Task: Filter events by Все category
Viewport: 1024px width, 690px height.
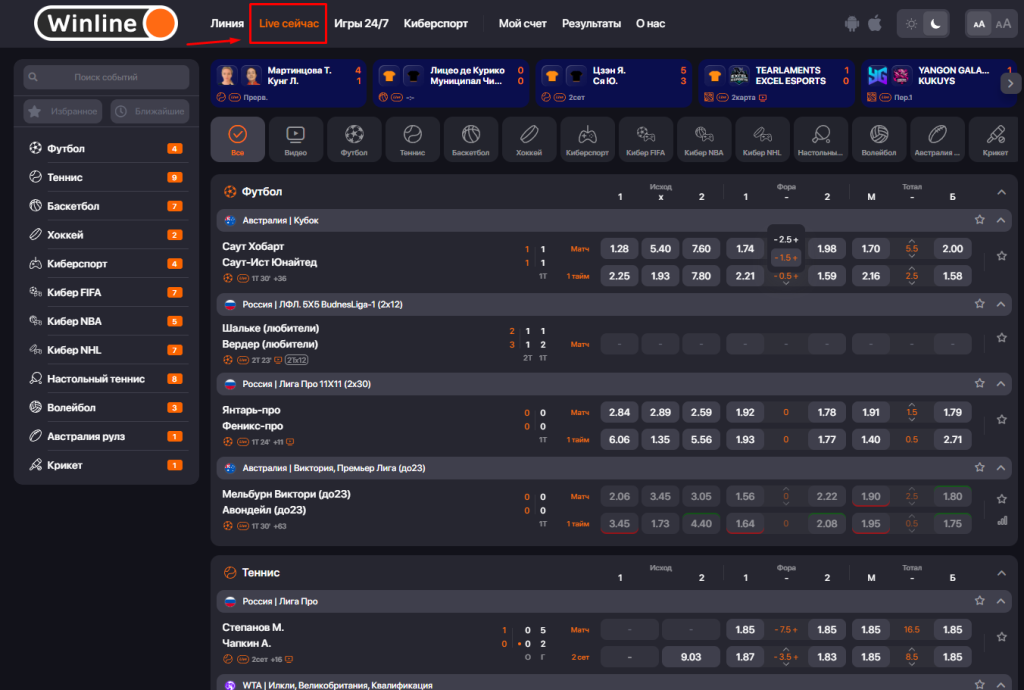Action: [238, 140]
